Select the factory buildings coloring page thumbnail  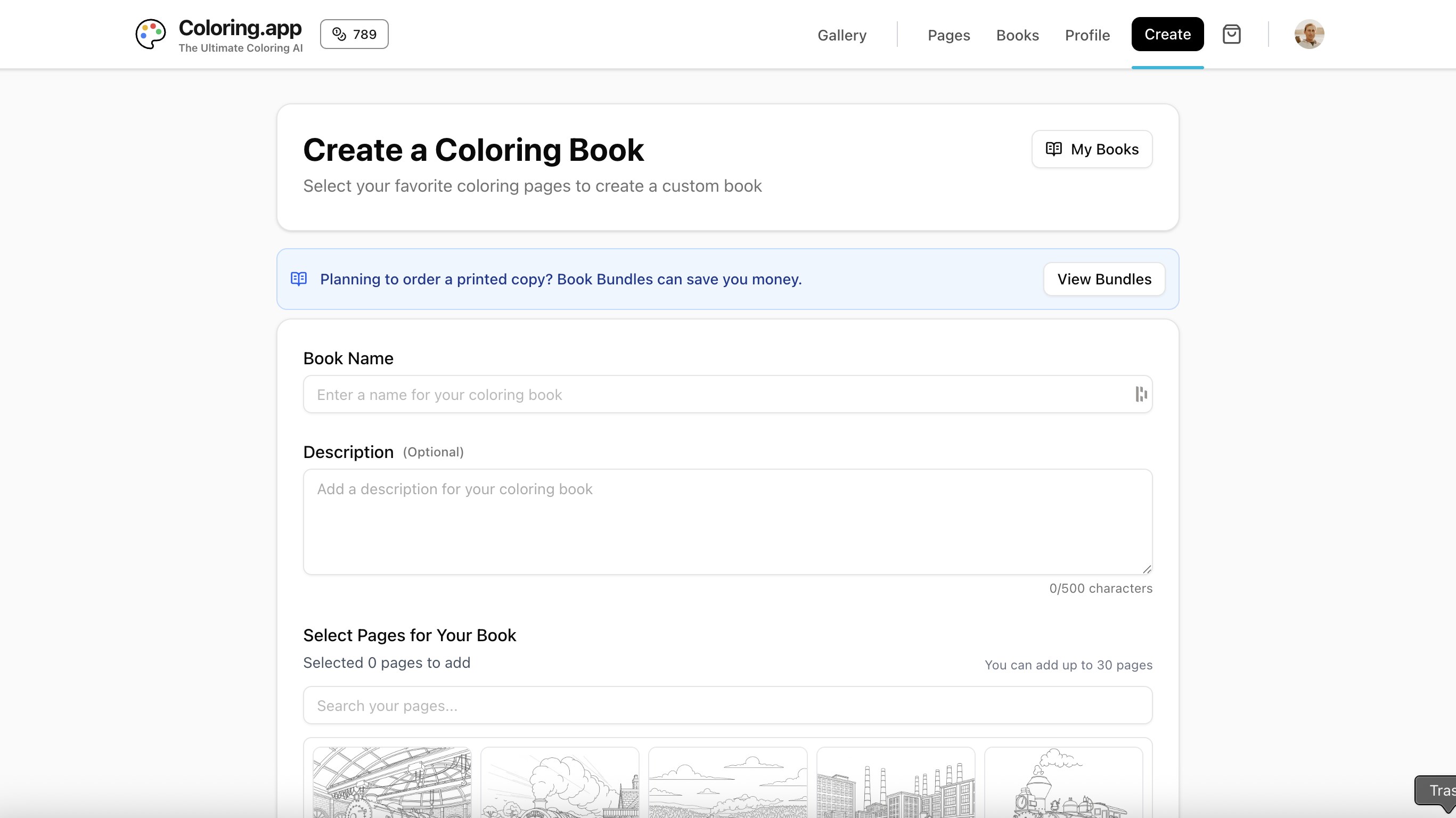point(895,782)
